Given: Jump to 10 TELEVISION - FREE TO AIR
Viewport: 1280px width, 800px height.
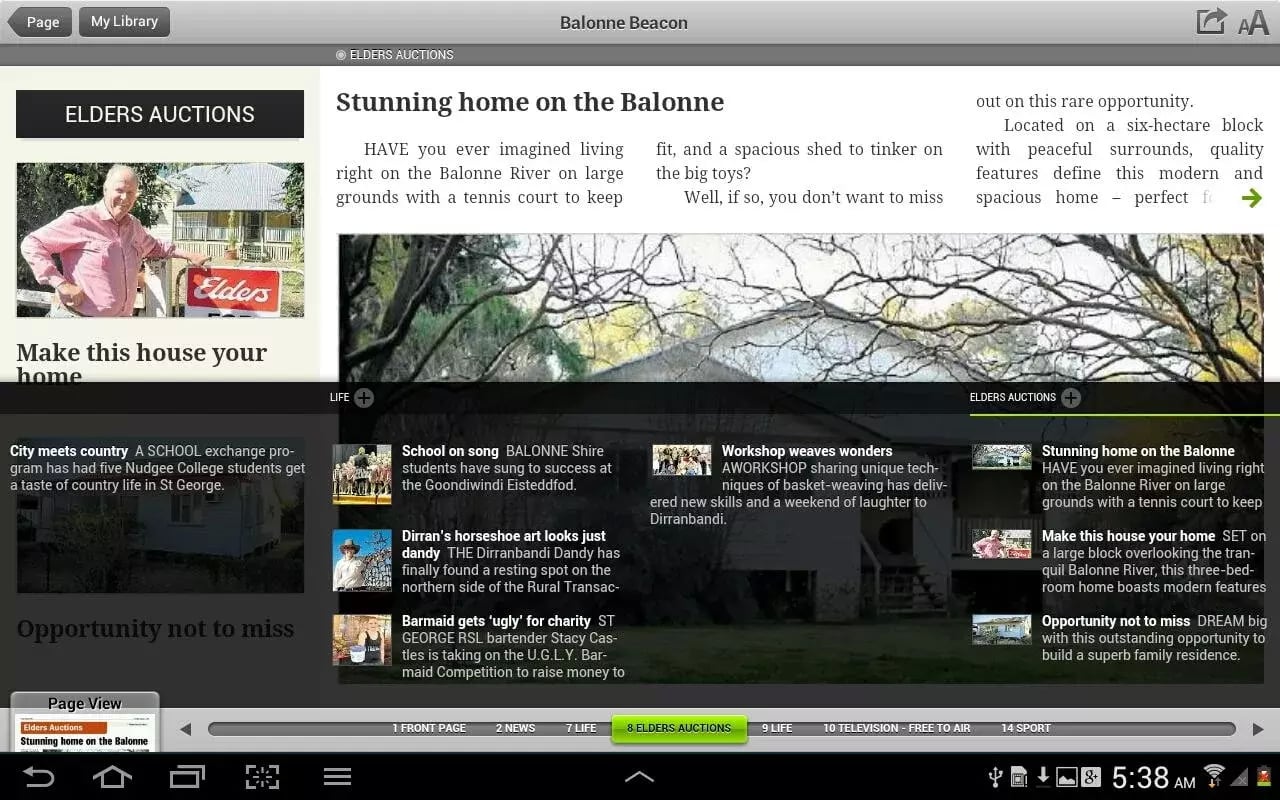Looking at the screenshot, I should click(897, 728).
